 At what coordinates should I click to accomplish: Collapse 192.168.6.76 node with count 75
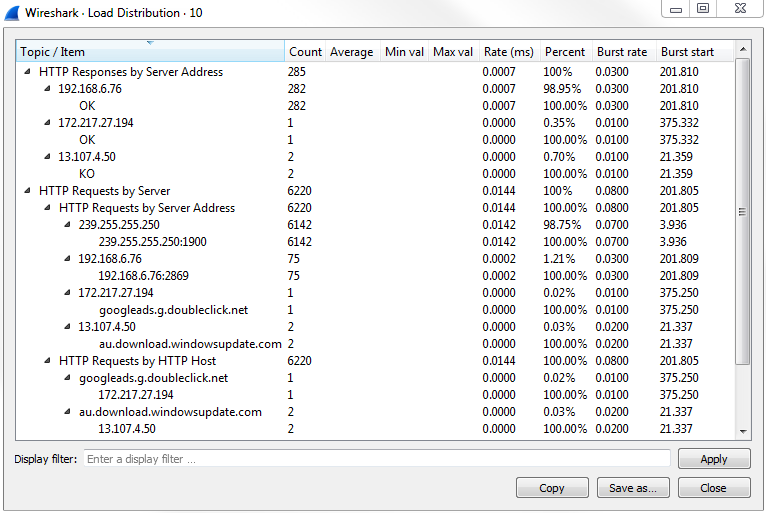click(x=67, y=258)
